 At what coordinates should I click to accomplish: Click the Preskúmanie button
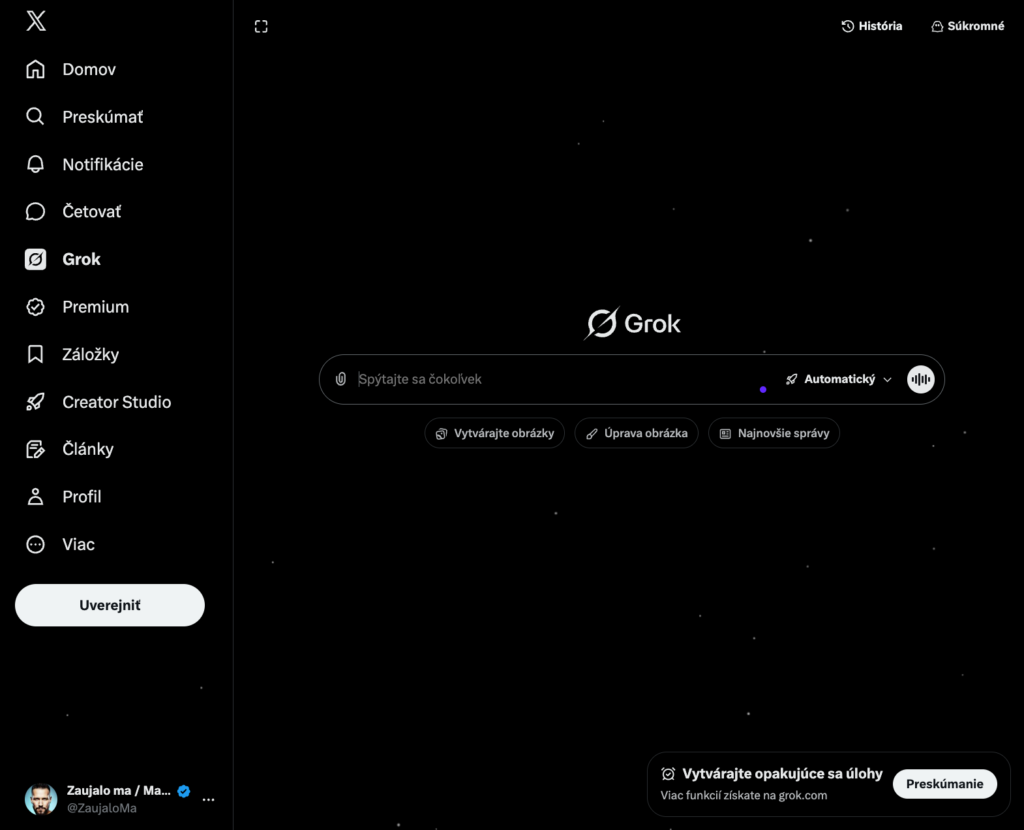944,784
